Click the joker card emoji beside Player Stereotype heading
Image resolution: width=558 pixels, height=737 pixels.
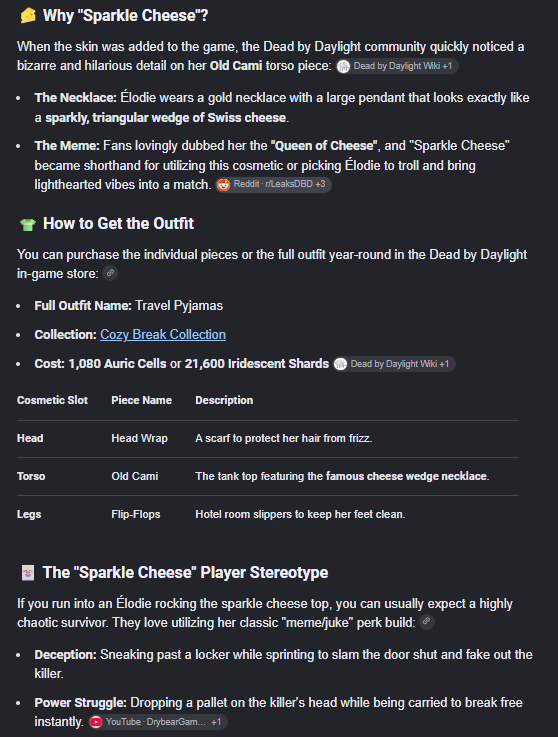tap(28, 573)
